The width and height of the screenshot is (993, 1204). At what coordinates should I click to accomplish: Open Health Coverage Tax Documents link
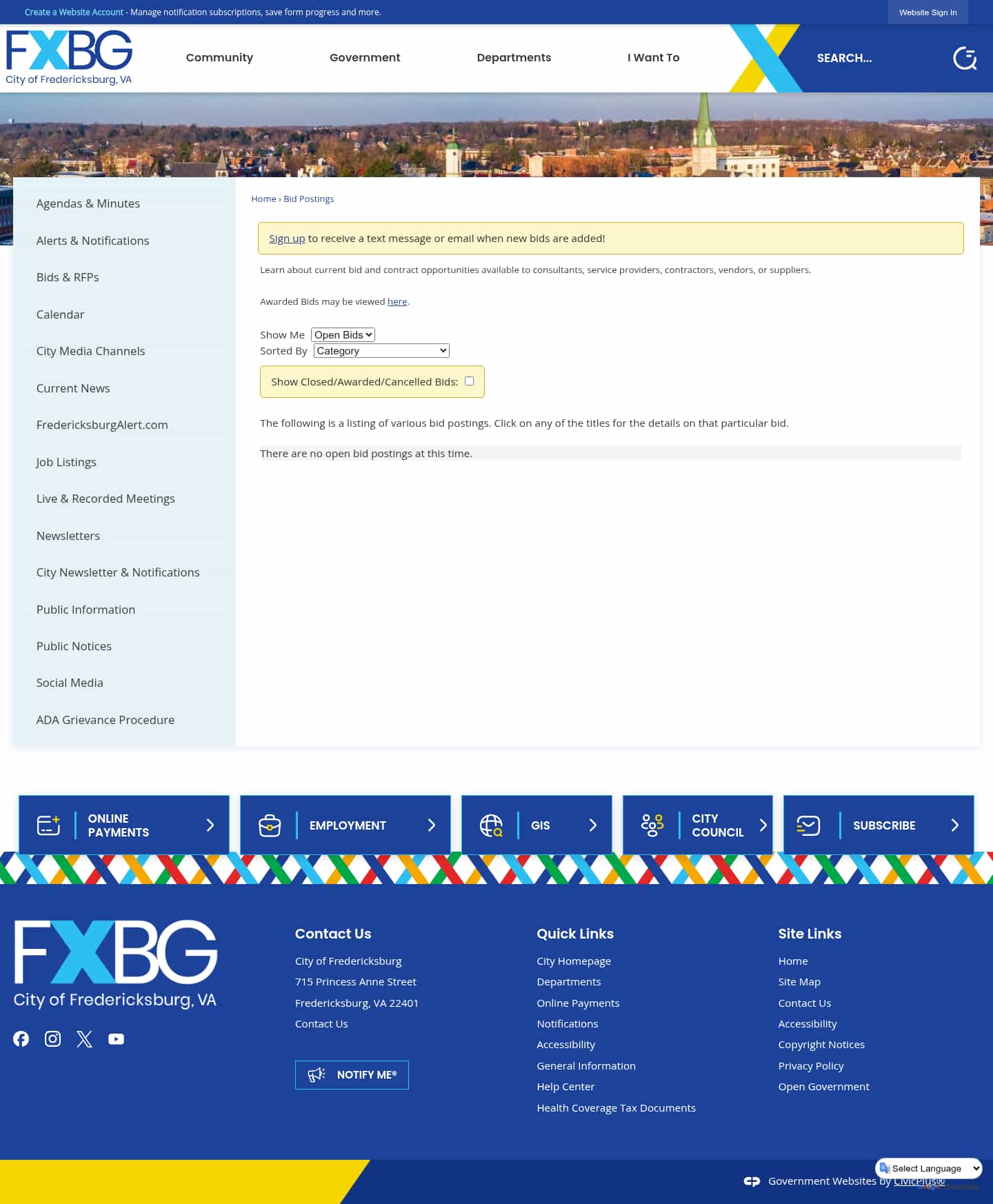coord(616,1108)
